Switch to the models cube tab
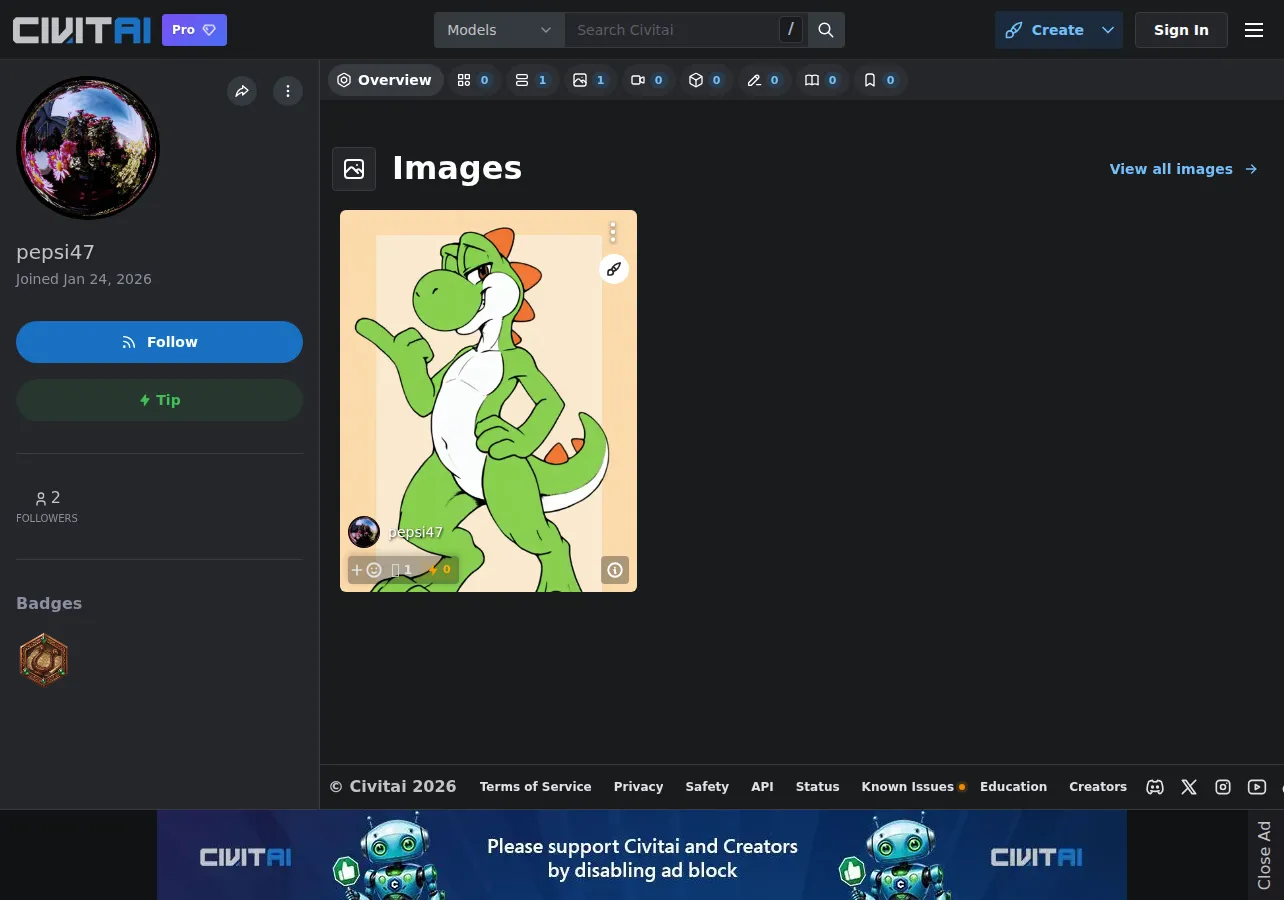 (x=706, y=80)
